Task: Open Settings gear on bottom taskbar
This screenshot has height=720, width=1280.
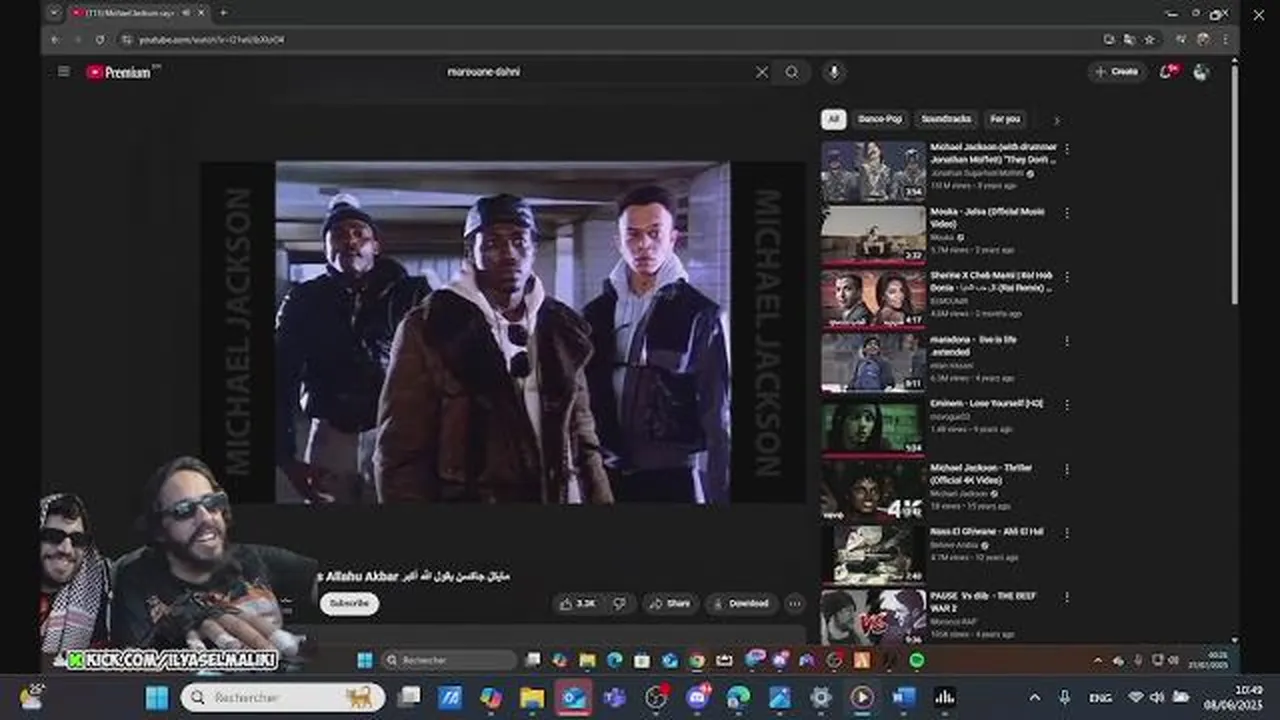Action: (x=821, y=697)
